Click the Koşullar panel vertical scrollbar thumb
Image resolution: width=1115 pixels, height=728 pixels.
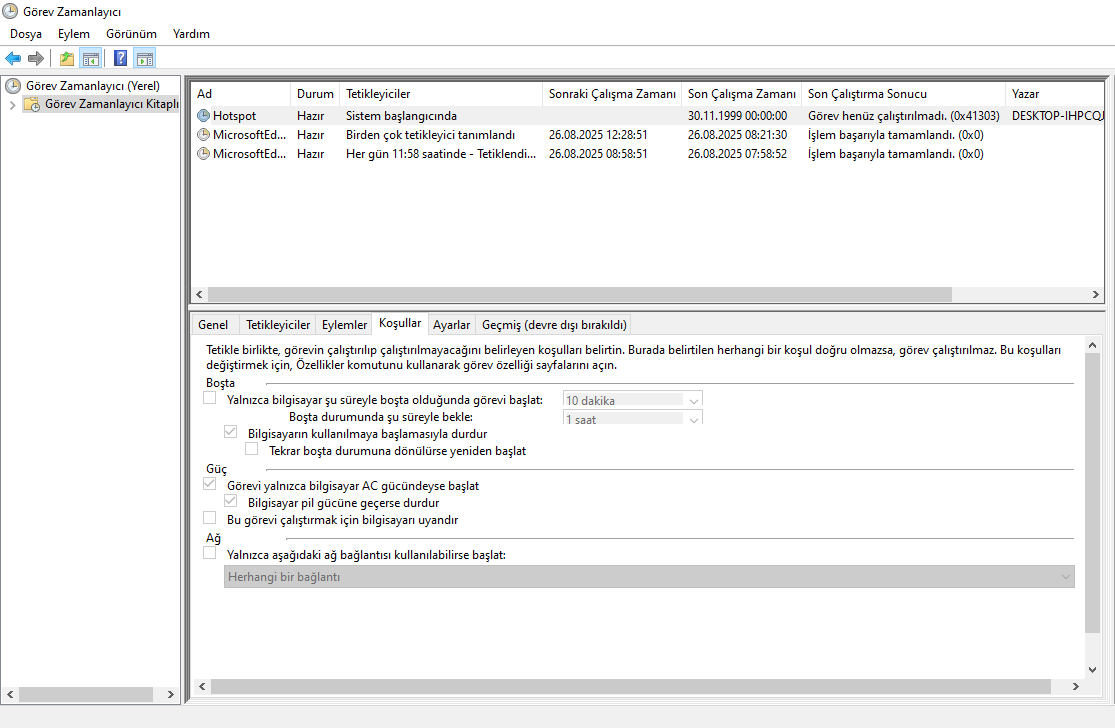pos(1092,492)
